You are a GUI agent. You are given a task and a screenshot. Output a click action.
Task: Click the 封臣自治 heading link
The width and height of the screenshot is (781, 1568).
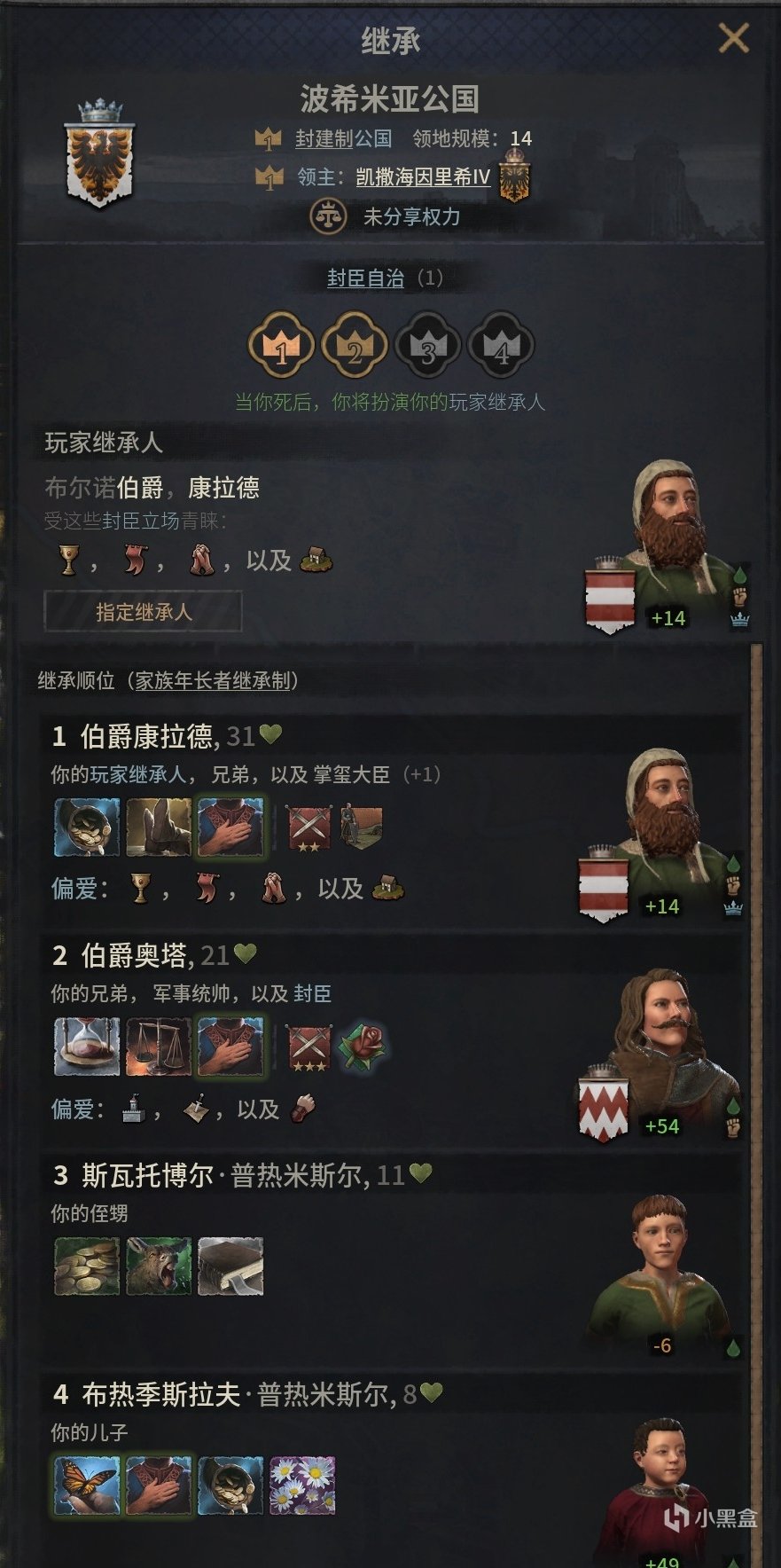365,278
